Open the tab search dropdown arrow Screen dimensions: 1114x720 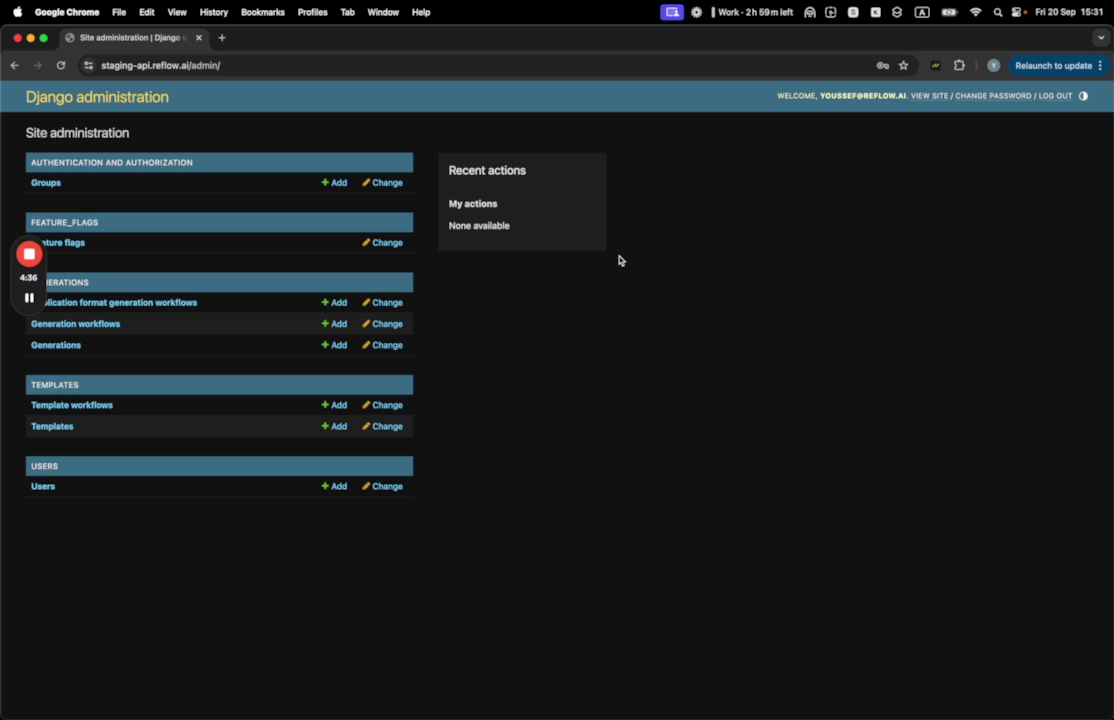pos(1101,38)
